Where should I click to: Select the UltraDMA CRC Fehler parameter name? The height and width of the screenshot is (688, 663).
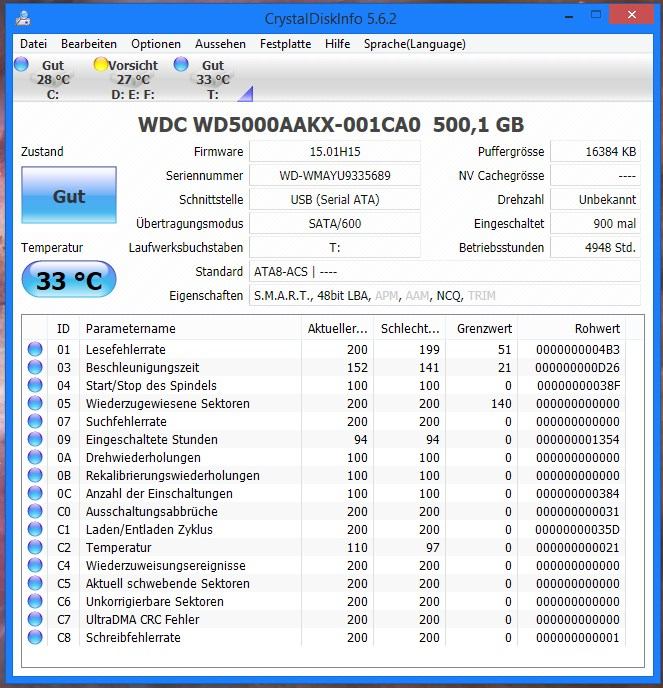pyautogui.click(x=142, y=619)
